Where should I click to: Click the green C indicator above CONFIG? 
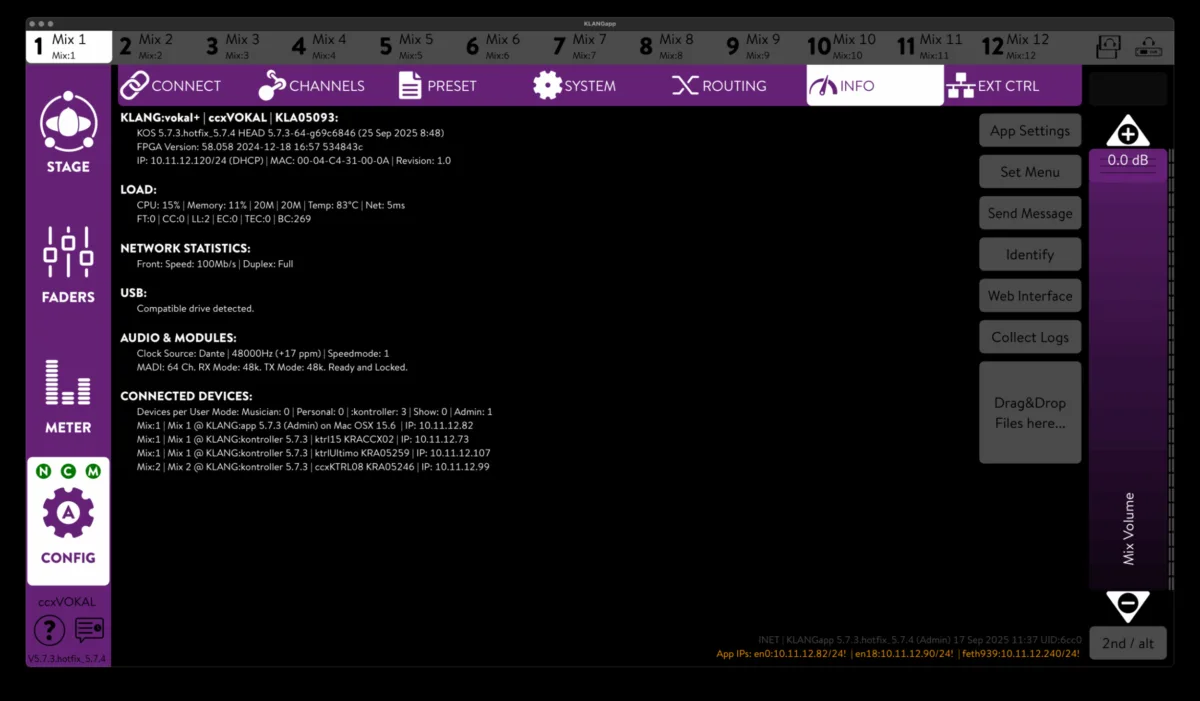[68, 471]
